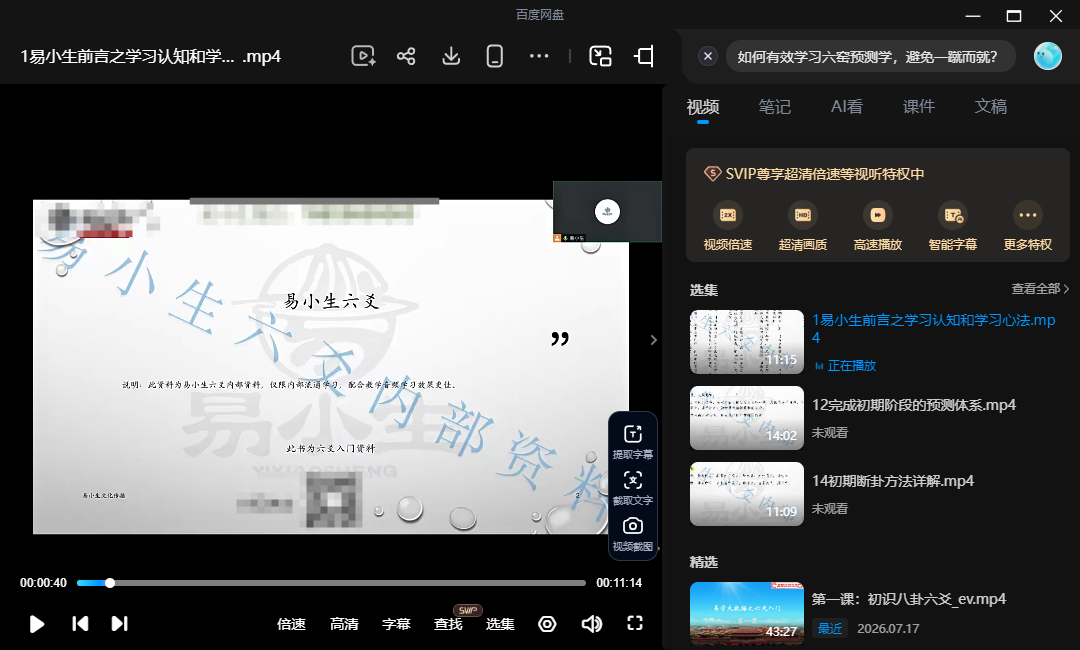
Task: Click the 提取字幕 tool icon
Action: click(632, 442)
